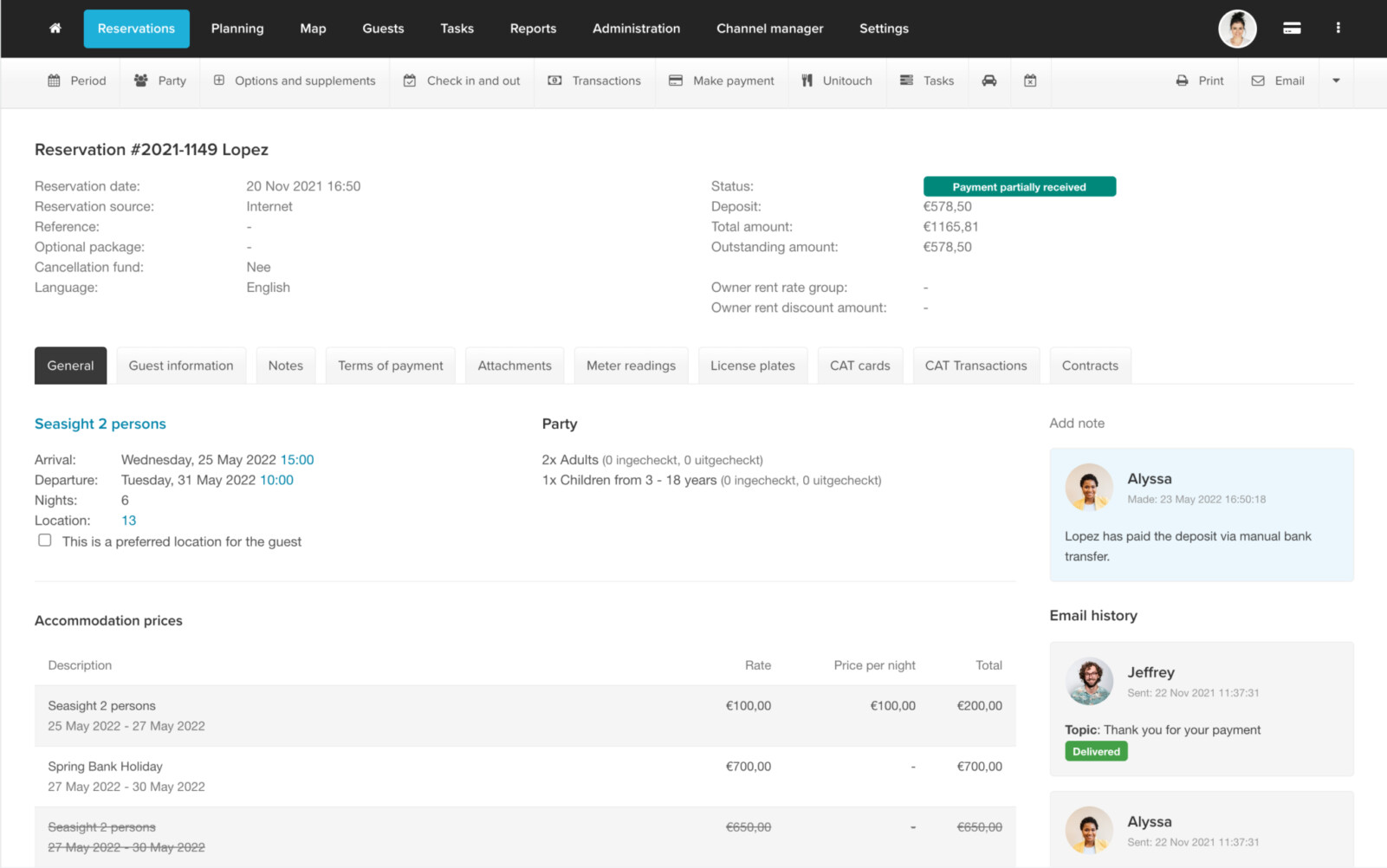
Task: Click Make payment in the toolbar
Action: click(722, 81)
